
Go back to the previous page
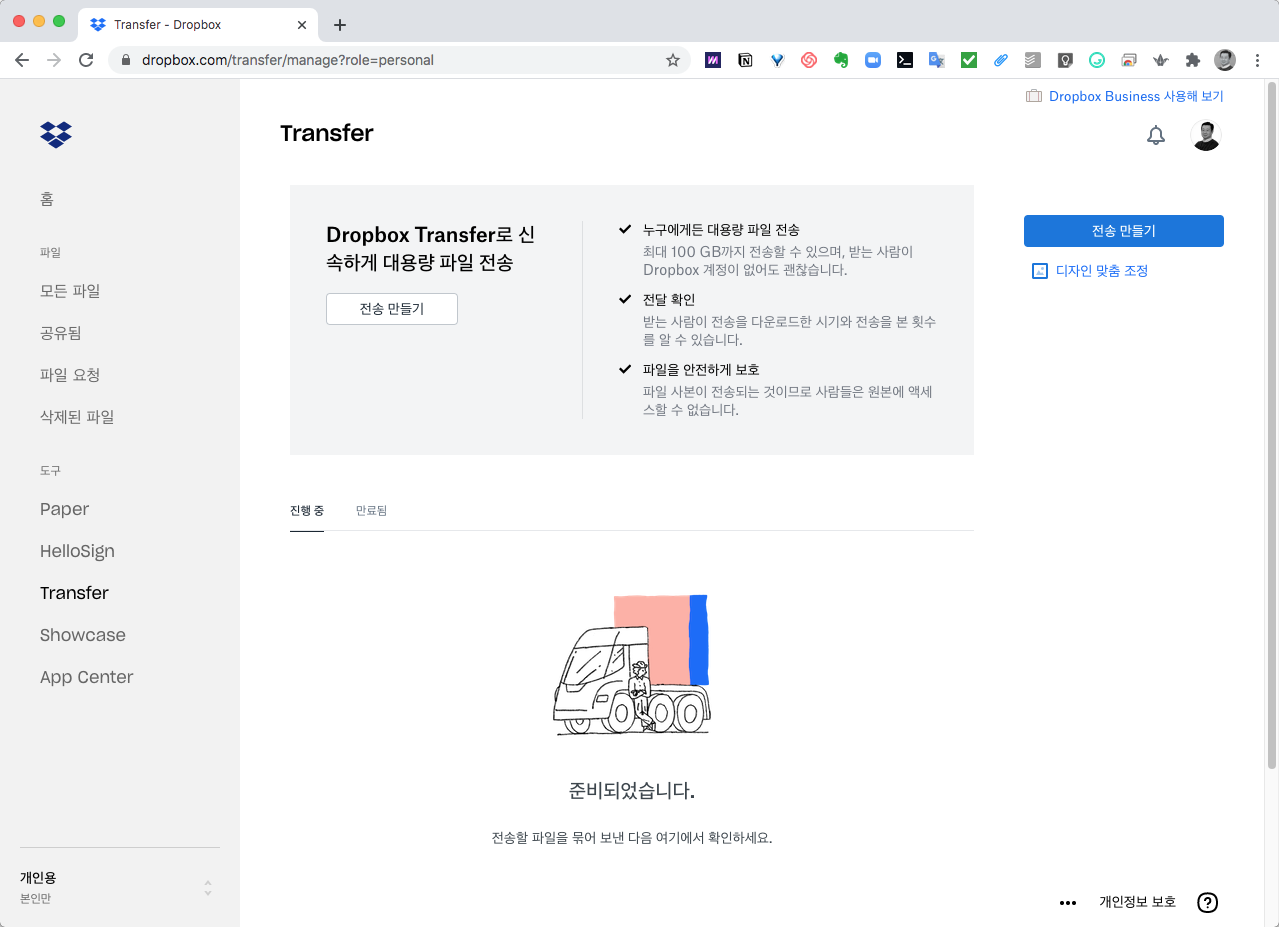click(x=22, y=60)
